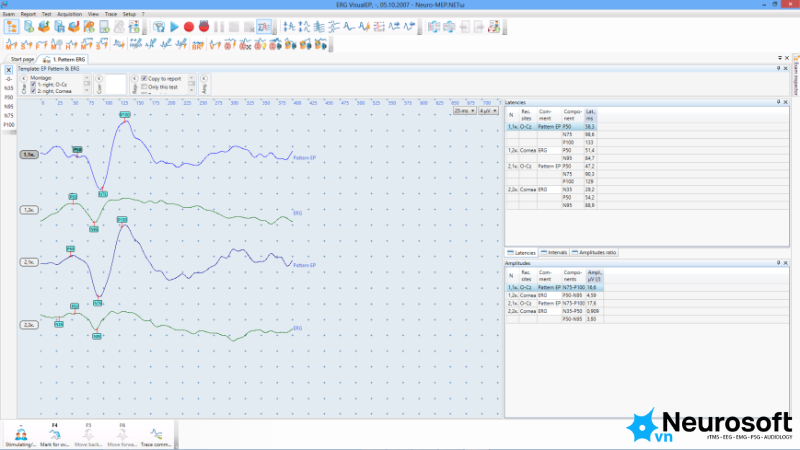The height and width of the screenshot is (450, 800).
Task: Click the red Record button
Action: [189, 27]
